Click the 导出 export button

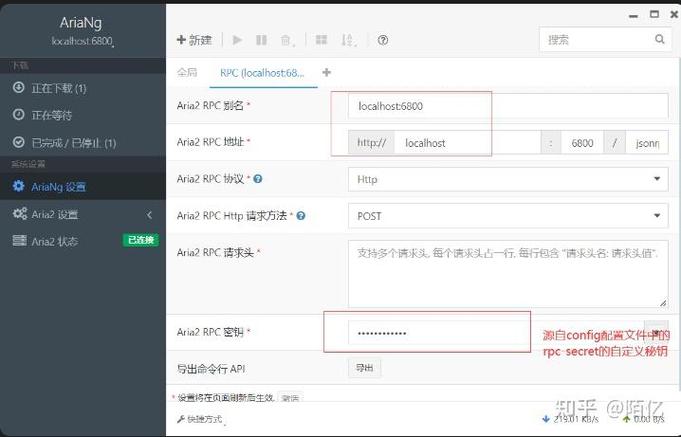(x=364, y=368)
